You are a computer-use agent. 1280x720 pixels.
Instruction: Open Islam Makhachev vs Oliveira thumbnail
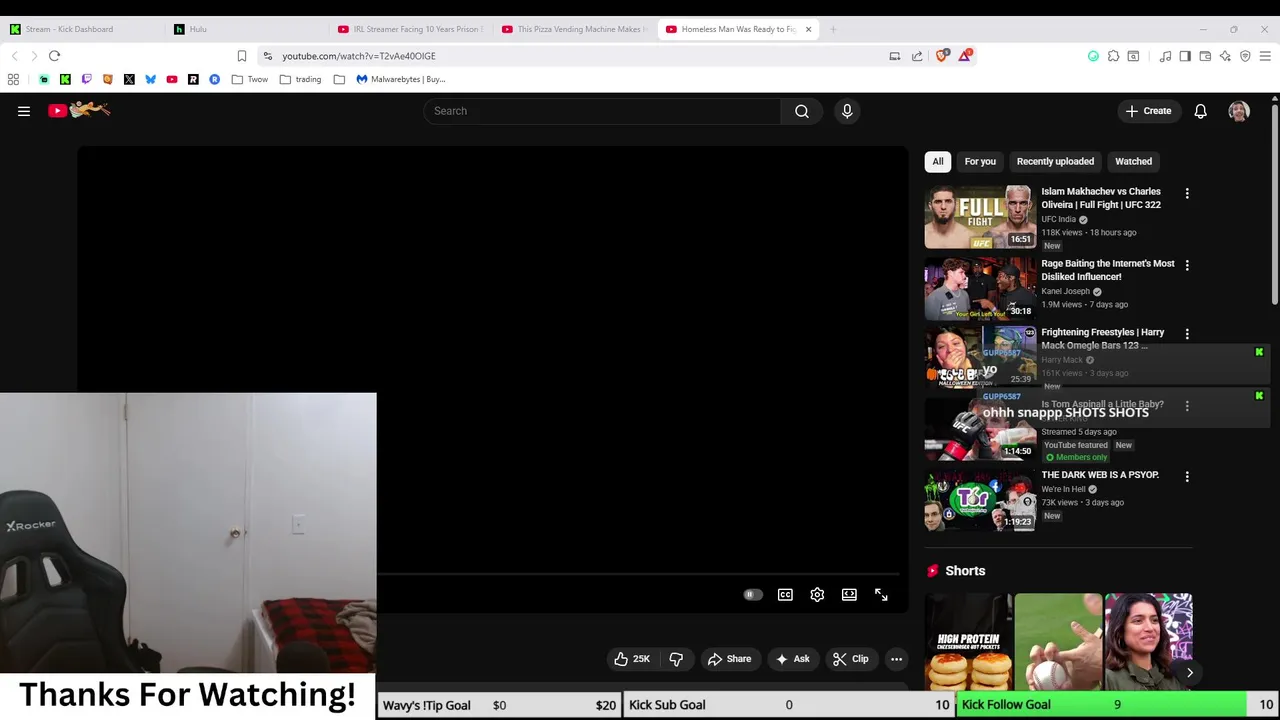click(980, 217)
